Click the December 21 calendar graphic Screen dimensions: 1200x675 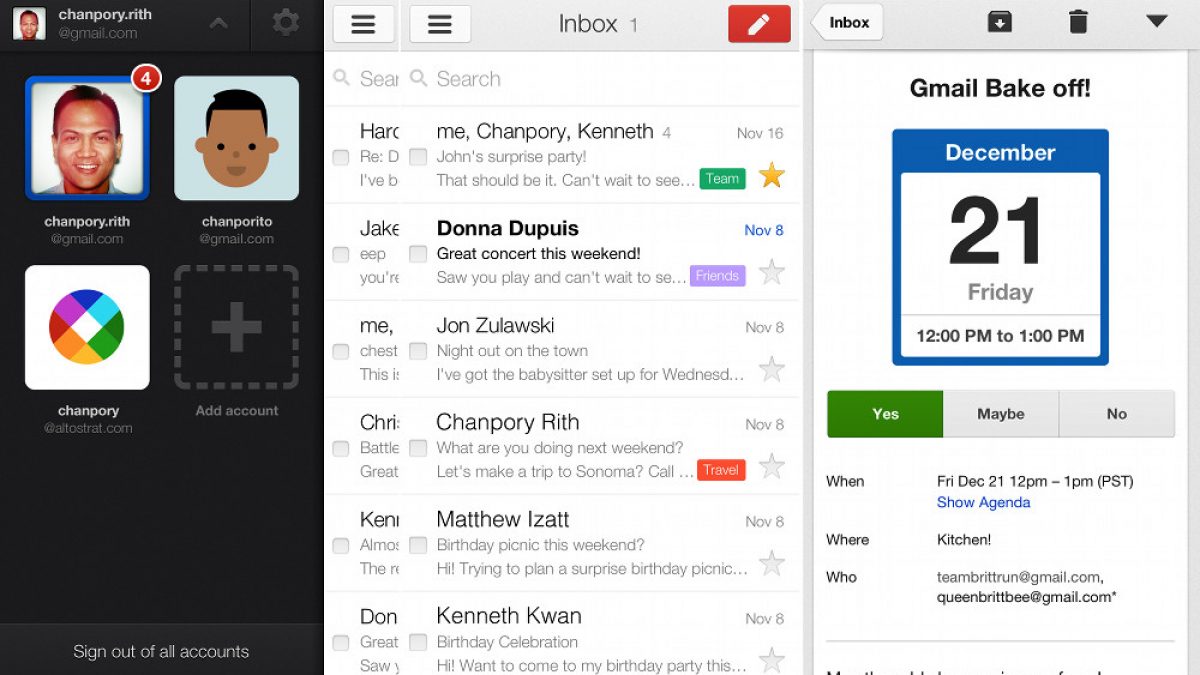pyautogui.click(x=1000, y=247)
